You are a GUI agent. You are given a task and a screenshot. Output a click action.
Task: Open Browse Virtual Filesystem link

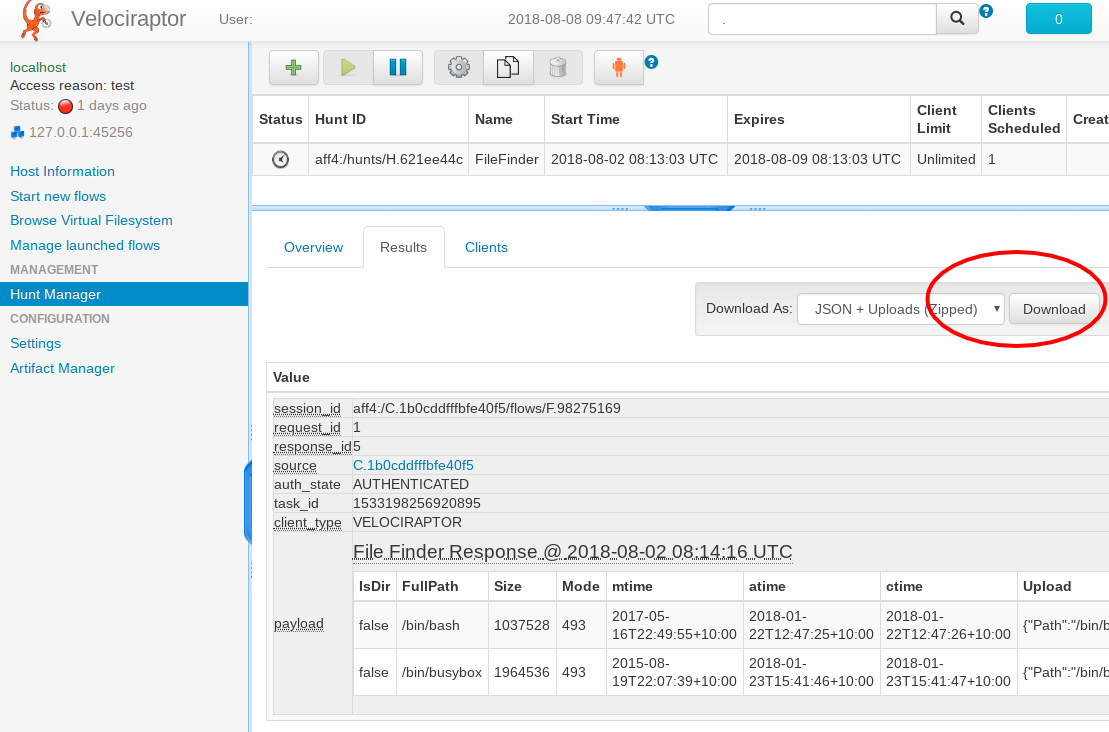91,220
